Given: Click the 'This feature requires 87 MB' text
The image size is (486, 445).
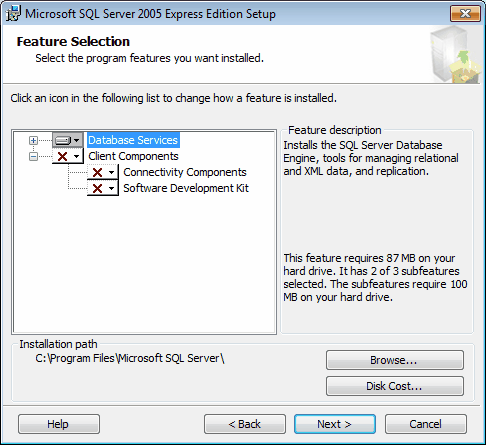Looking at the screenshot, I should (375, 277).
